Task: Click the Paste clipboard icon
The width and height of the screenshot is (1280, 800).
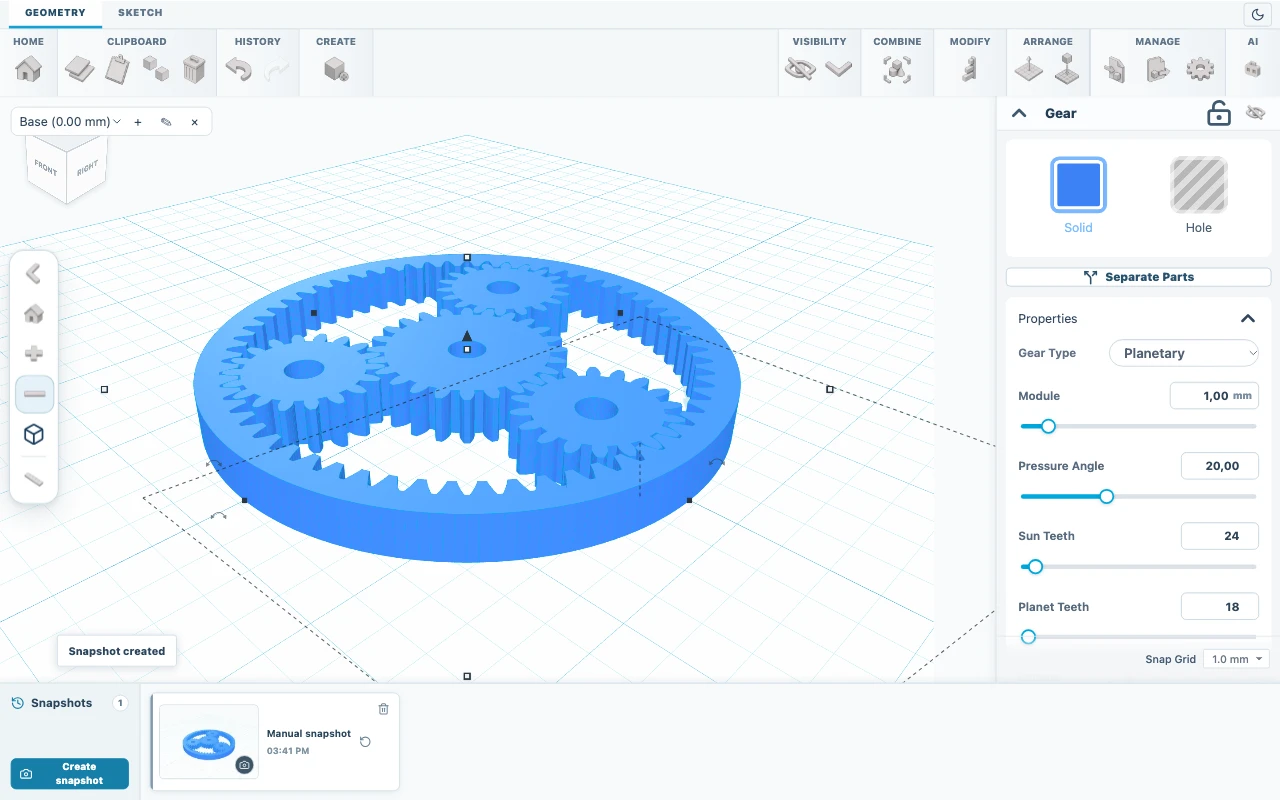Action: [118, 69]
